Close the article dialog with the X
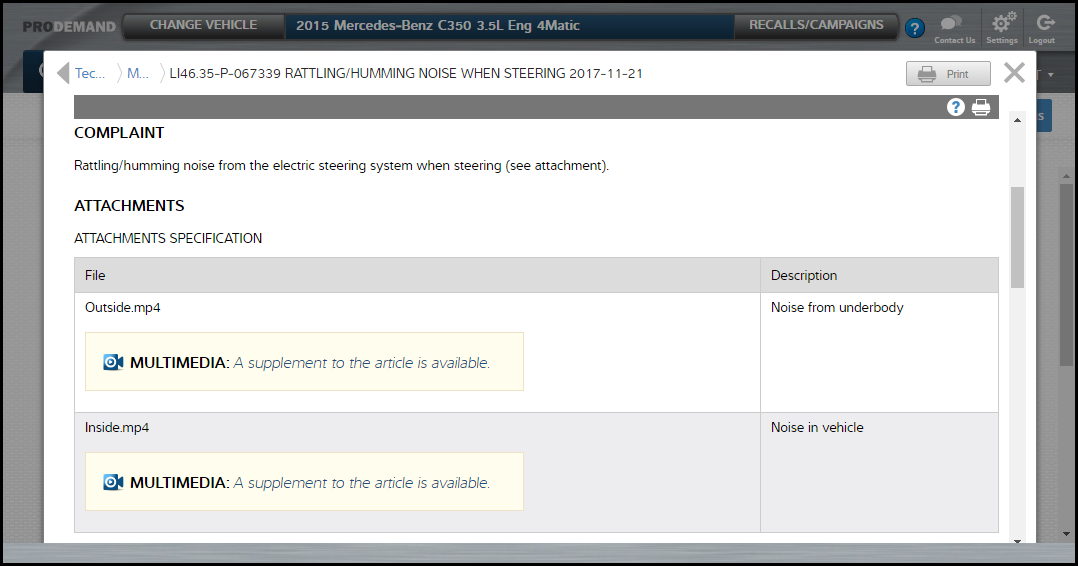The image size is (1078, 566). (1014, 73)
